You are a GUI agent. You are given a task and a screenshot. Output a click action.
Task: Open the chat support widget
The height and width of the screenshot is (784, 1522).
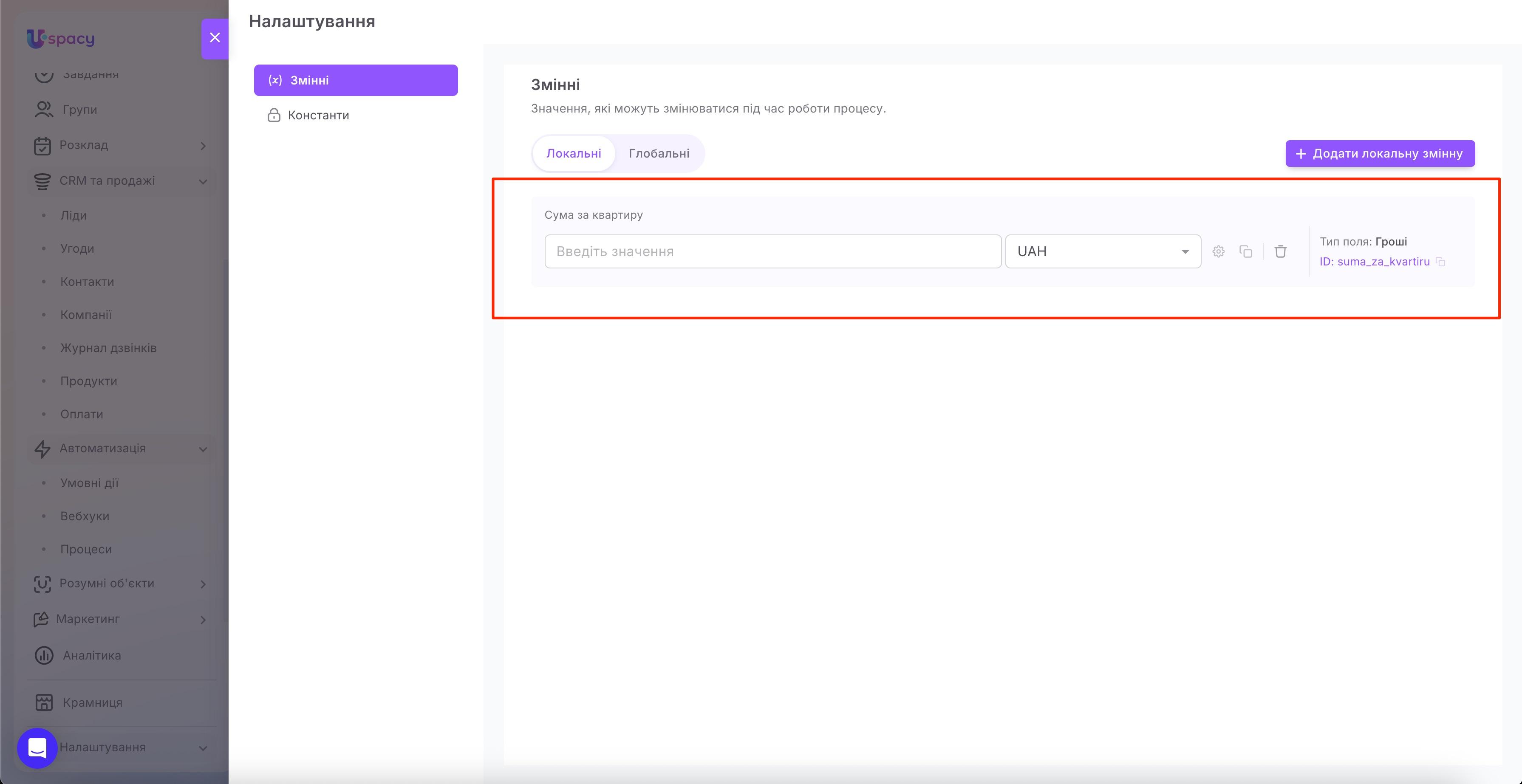coord(37,748)
